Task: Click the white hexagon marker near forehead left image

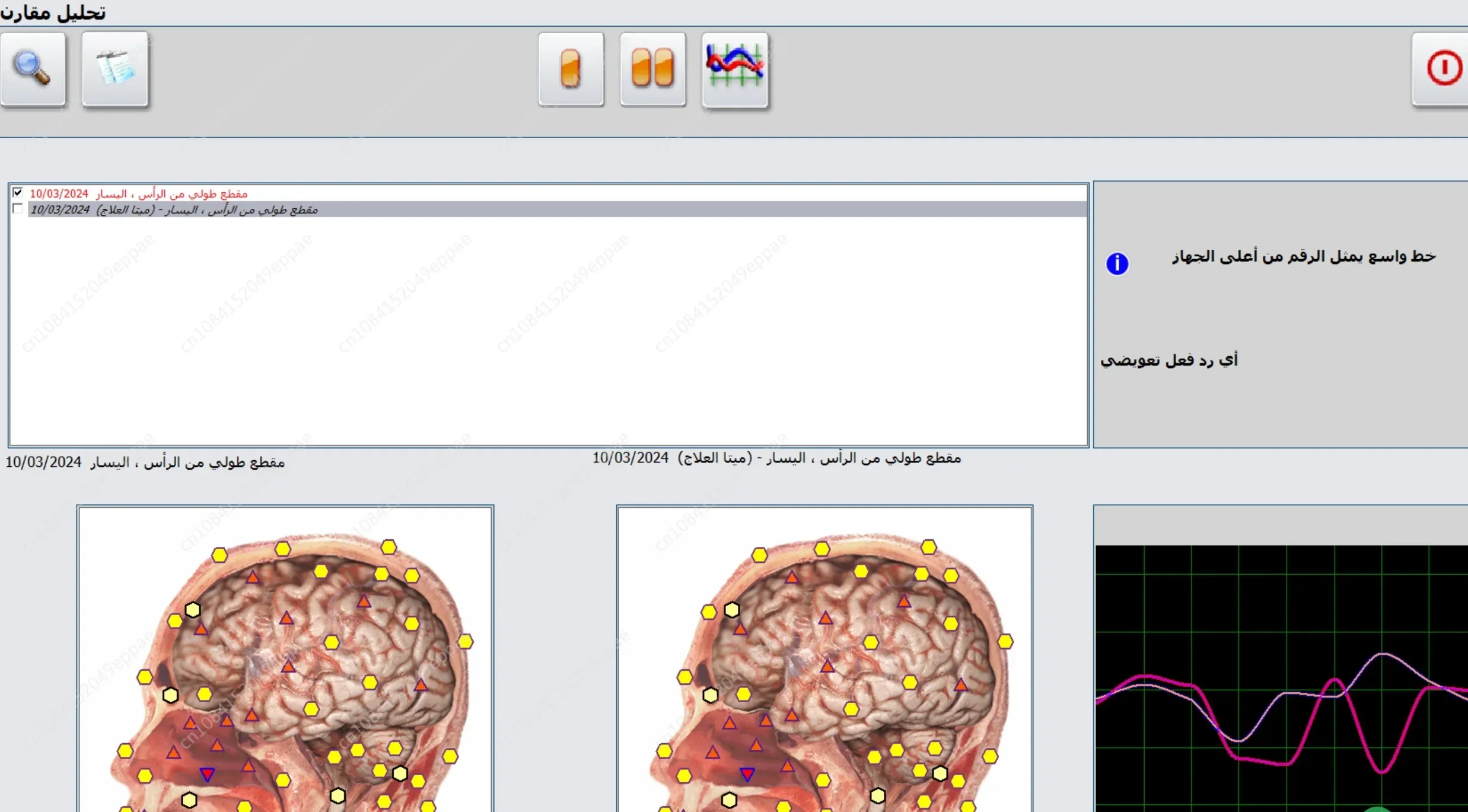Action: click(x=193, y=609)
